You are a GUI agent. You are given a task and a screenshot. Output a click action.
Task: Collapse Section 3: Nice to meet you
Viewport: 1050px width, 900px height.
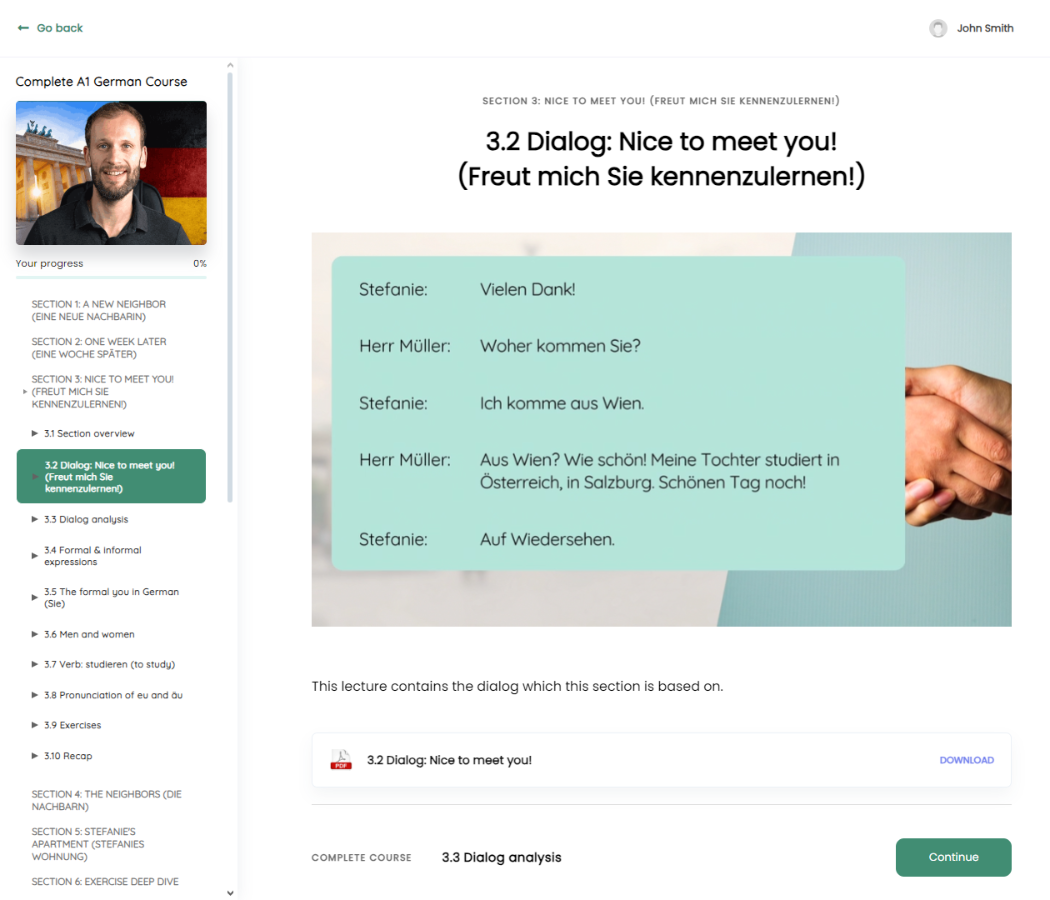coord(102,392)
